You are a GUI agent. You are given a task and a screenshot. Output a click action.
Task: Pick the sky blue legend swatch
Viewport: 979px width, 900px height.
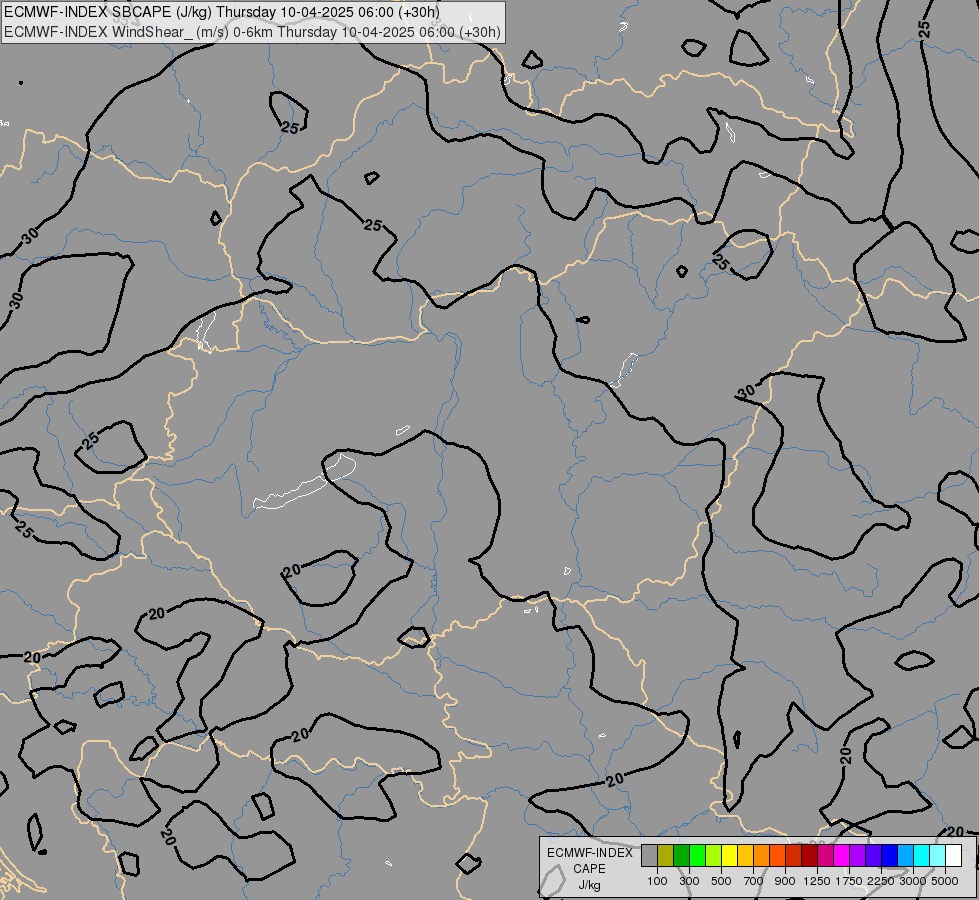pyautogui.click(x=905, y=856)
